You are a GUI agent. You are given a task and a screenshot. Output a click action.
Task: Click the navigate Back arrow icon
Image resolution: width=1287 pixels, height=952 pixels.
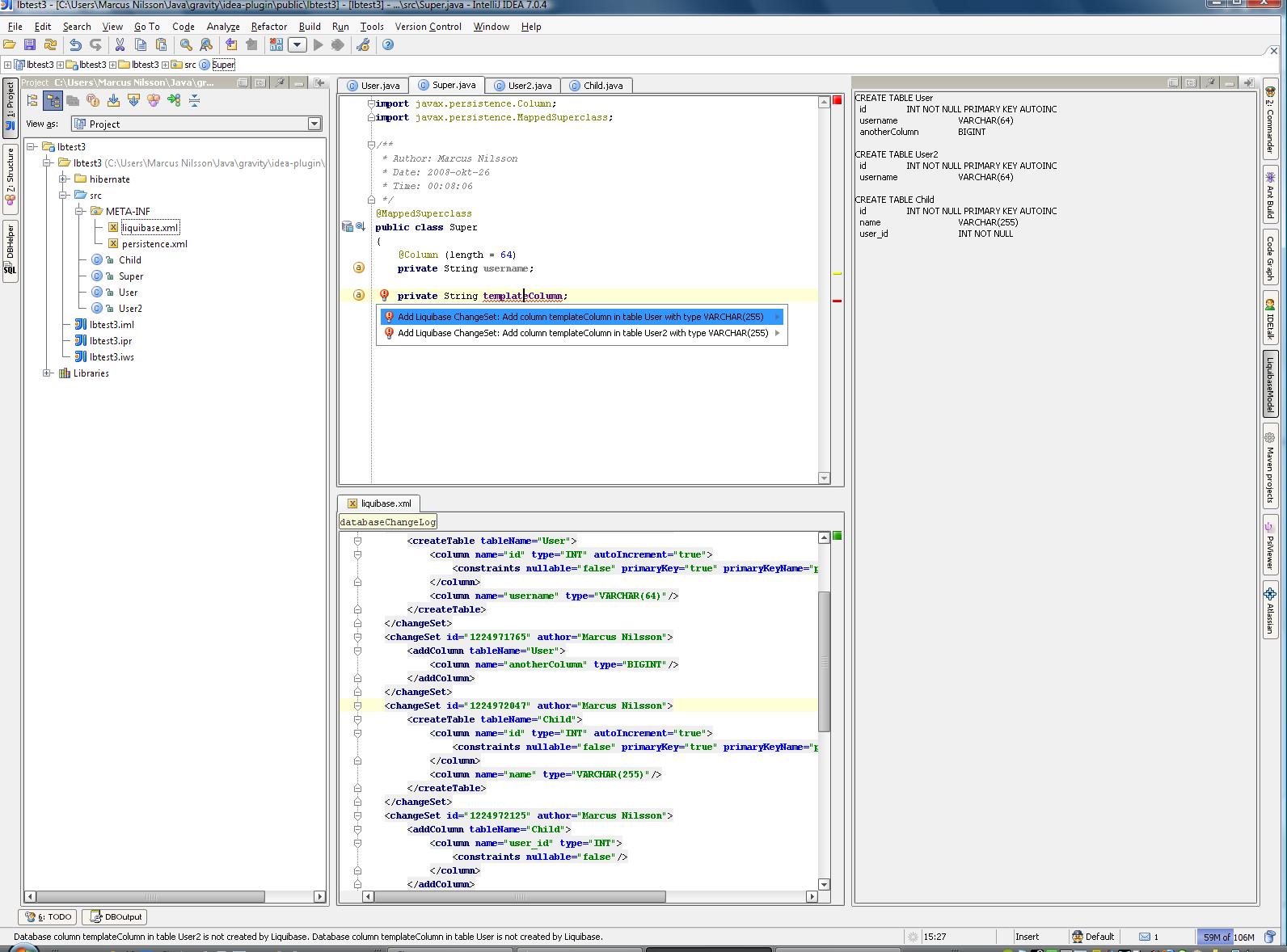click(232, 45)
